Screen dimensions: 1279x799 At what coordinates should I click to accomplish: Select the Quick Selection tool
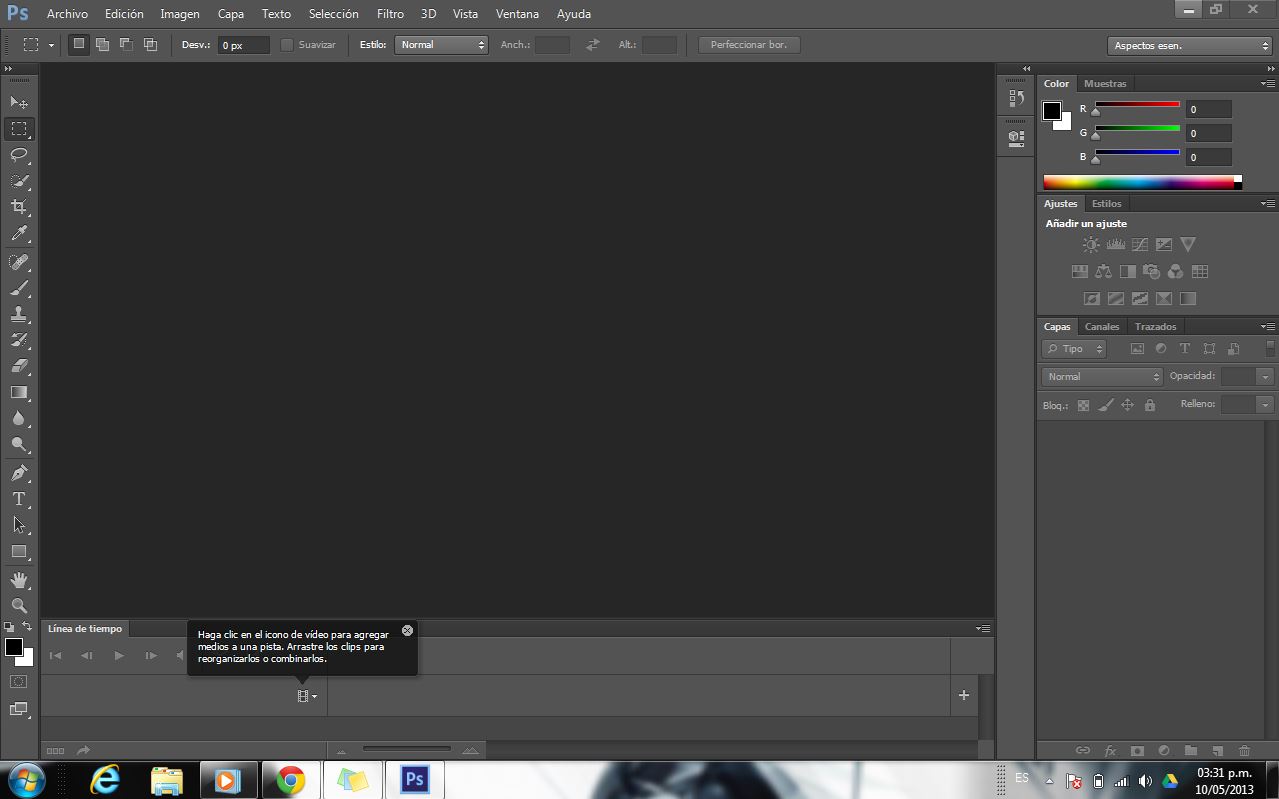point(19,181)
